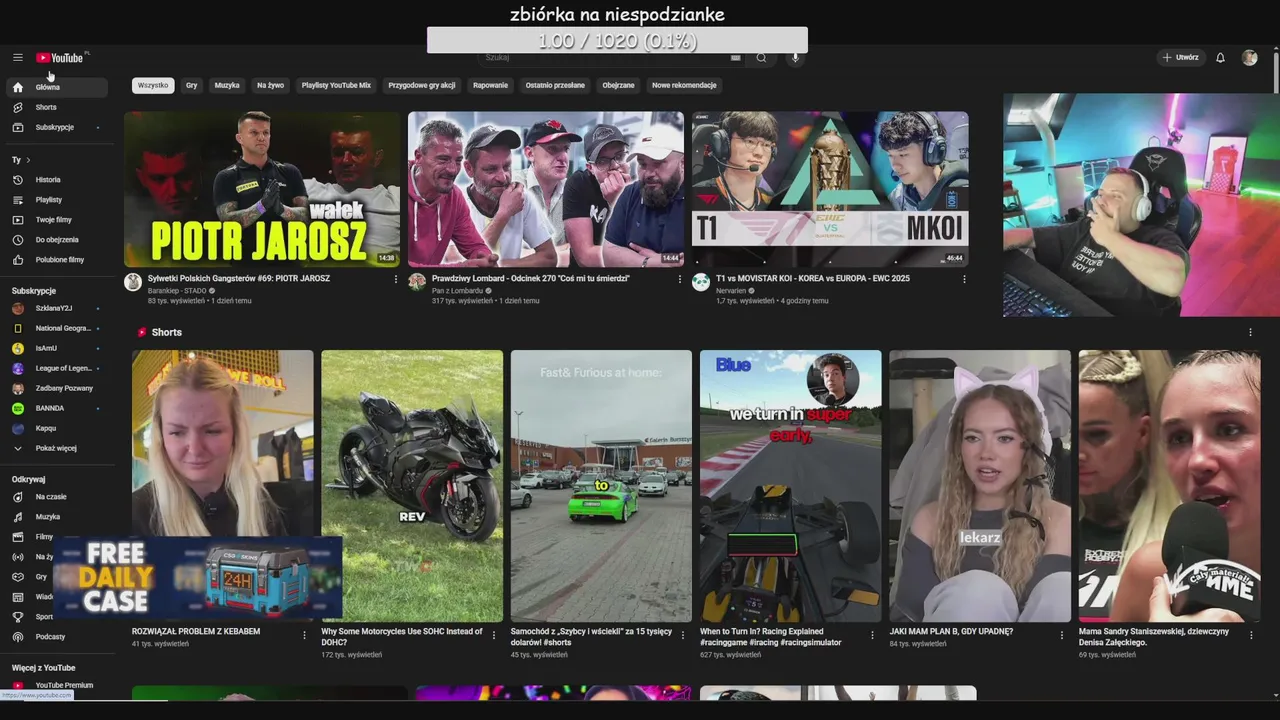The image size is (1280, 720).
Task: Expand Pokaż więcej subscriptions
Action: 58,448
